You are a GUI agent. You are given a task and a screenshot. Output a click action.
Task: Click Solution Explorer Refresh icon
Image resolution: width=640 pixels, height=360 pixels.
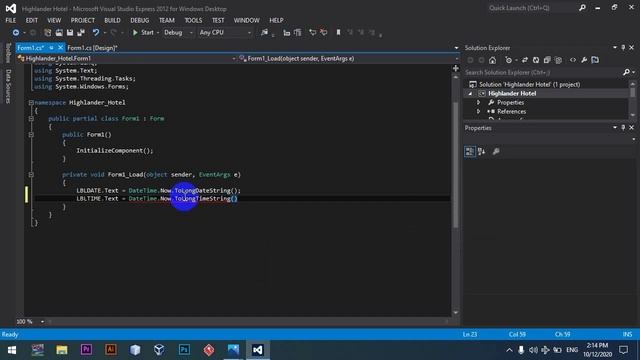536,60
